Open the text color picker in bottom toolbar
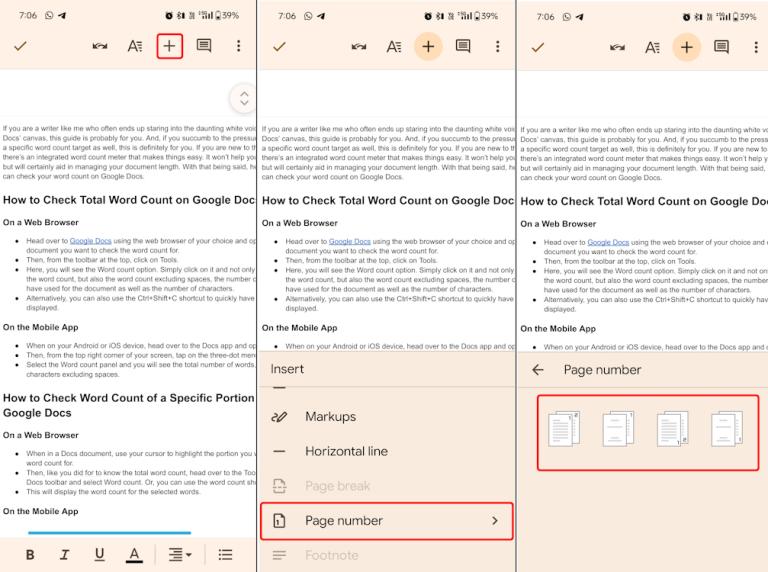Screen dimensions: 768x572 [x=134, y=554]
